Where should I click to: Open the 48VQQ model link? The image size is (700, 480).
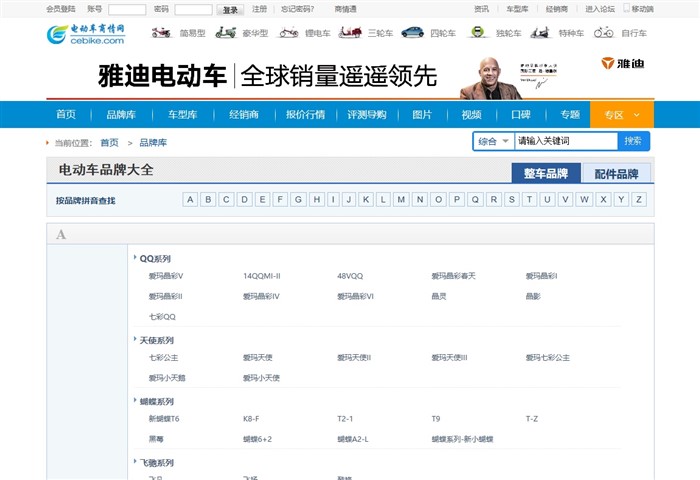tap(350, 276)
